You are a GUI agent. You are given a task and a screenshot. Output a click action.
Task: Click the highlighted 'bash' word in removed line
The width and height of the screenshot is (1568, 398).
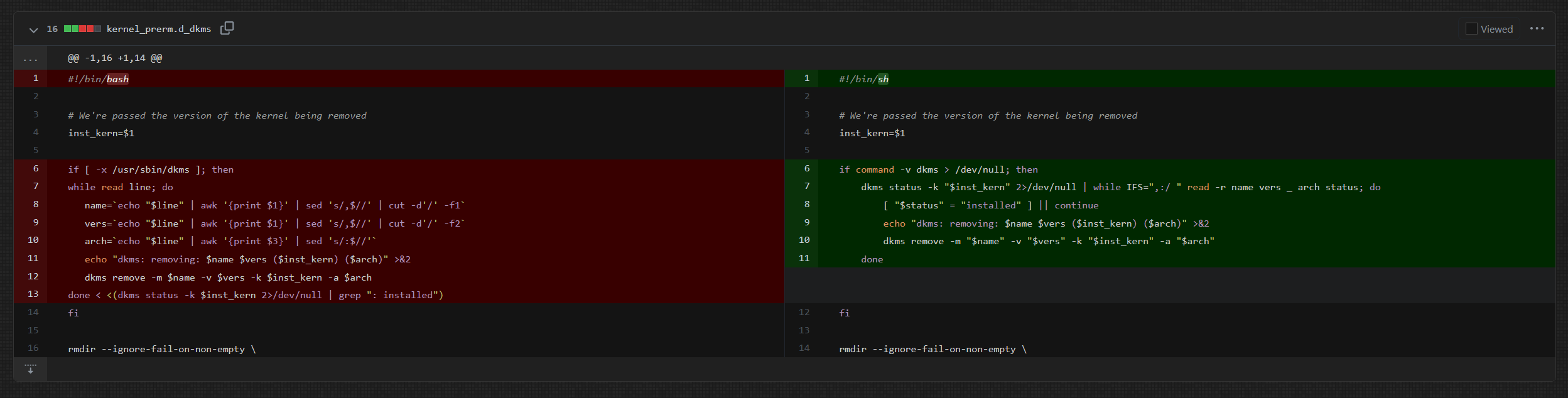pos(117,79)
